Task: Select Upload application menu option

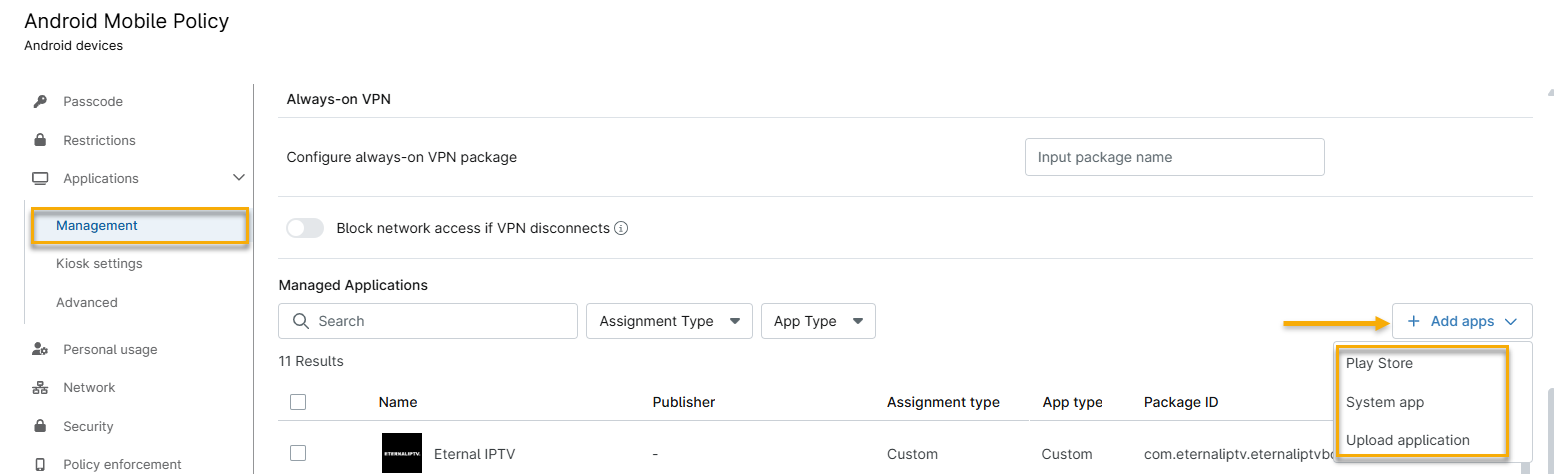Action: pyautogui.click(x=1407, y=441)
